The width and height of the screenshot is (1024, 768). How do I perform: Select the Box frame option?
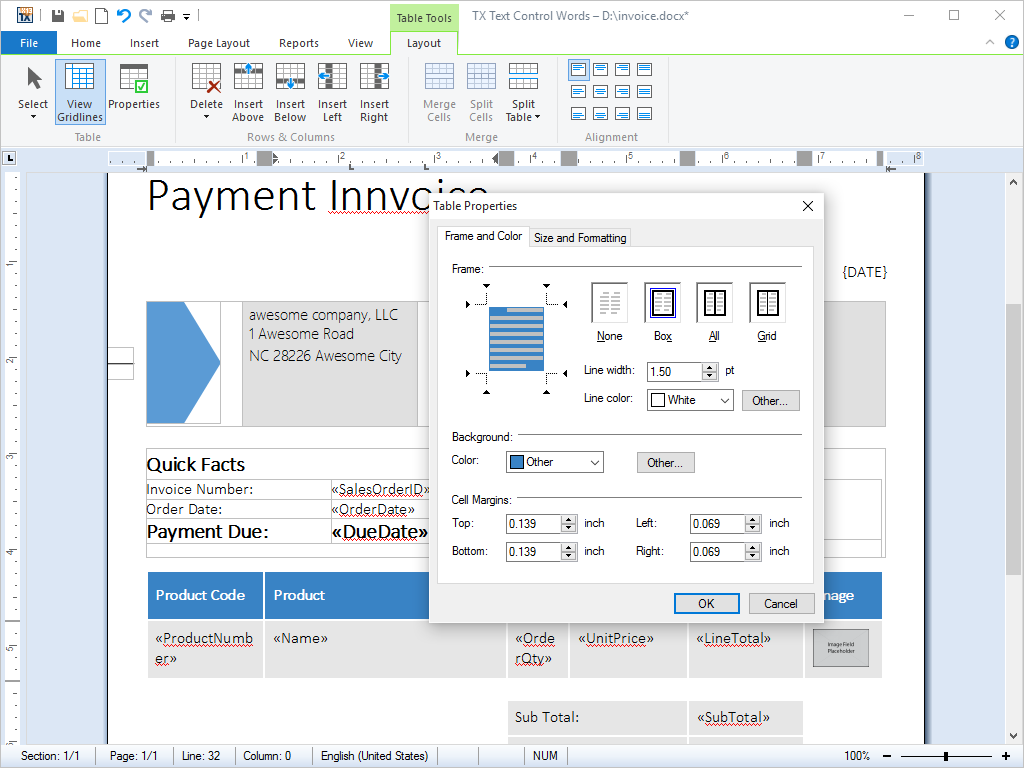[662, 303]
